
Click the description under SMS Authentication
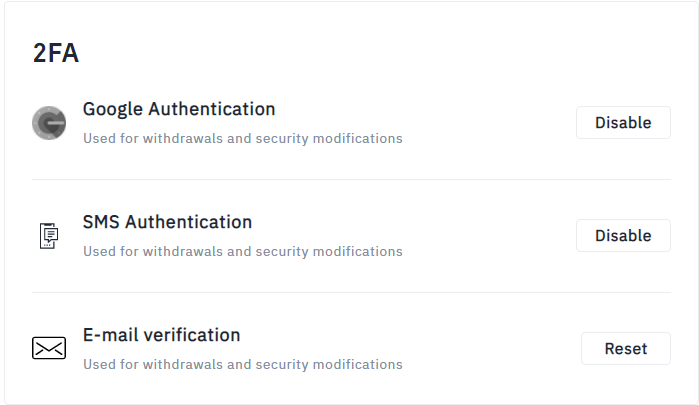click(x=243, y=252)
